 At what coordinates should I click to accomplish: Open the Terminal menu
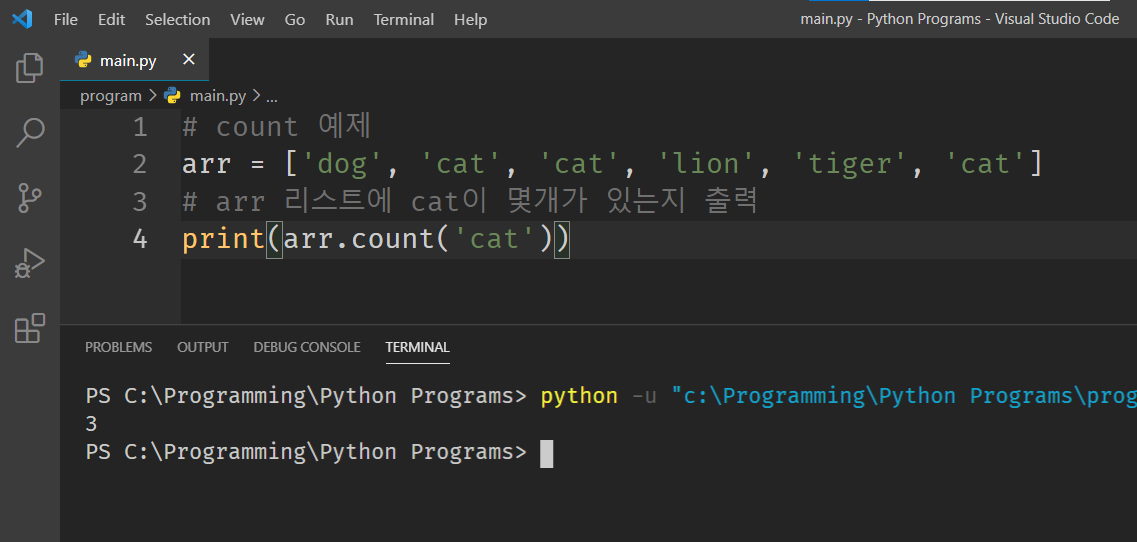tap(404, 20)
